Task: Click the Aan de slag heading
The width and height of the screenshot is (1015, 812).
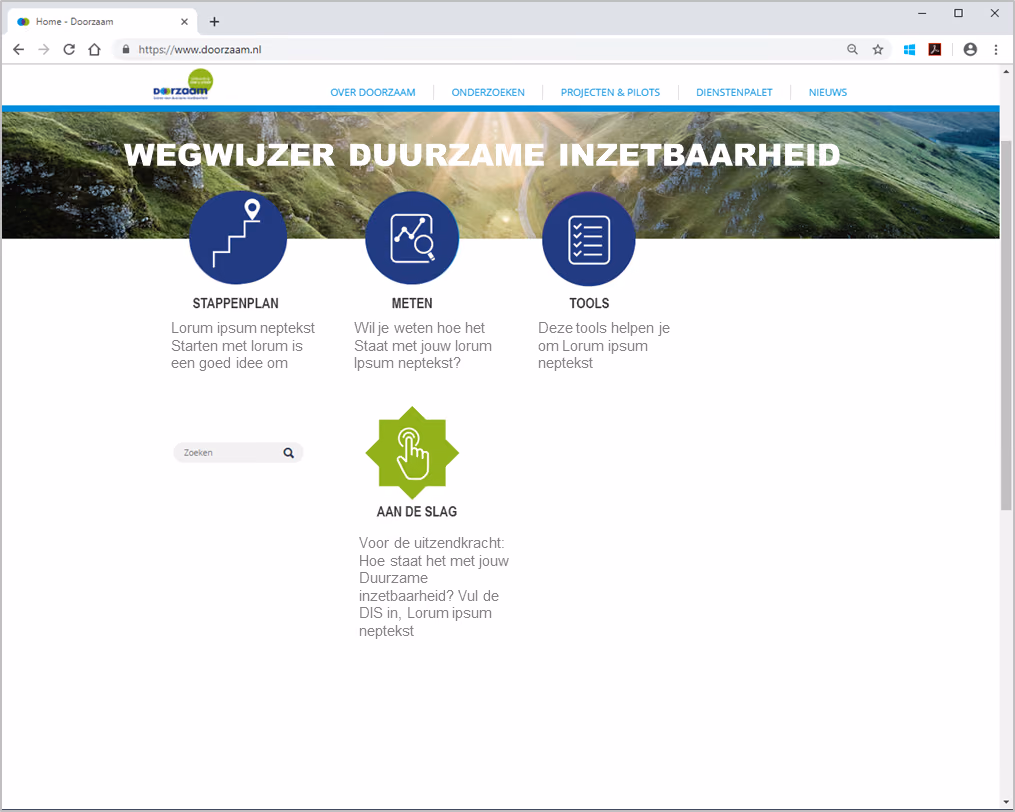Action: [417, 512]
